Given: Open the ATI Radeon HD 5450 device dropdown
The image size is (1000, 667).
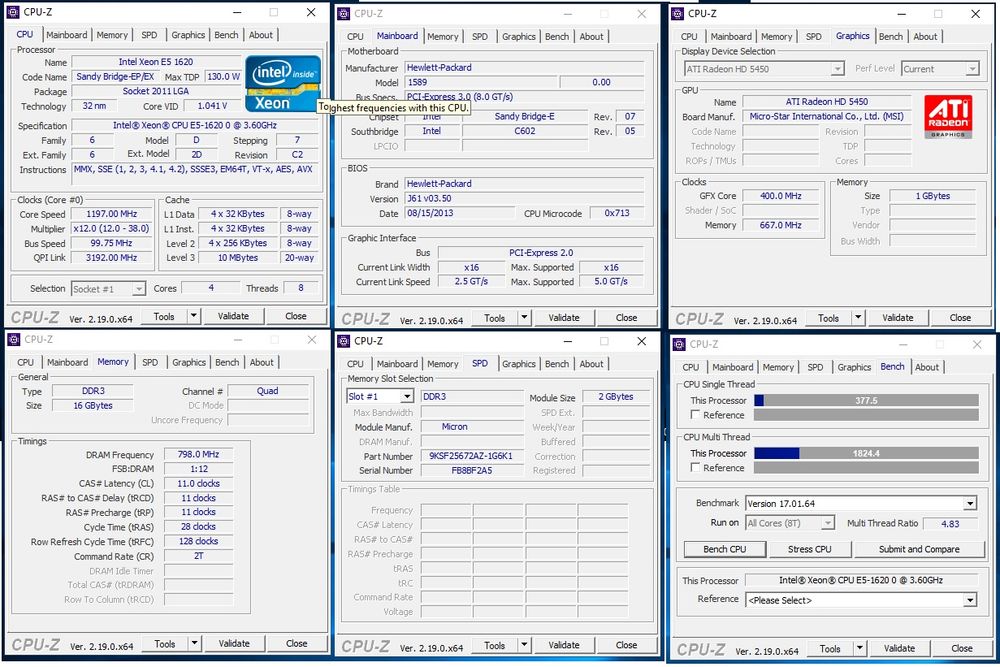Looking at the screenshot, I should 837,69.
